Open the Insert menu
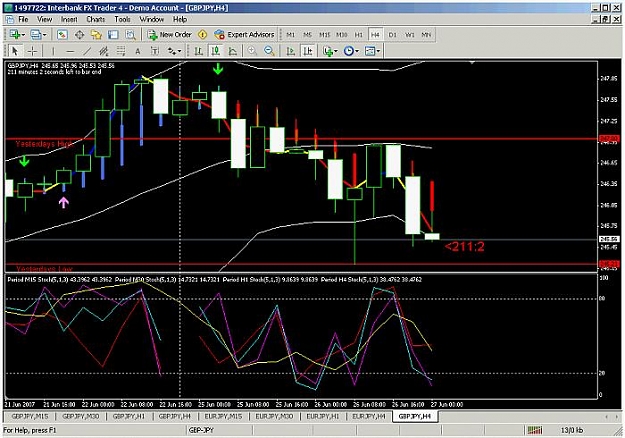625x438 pixels. point(69,19)
